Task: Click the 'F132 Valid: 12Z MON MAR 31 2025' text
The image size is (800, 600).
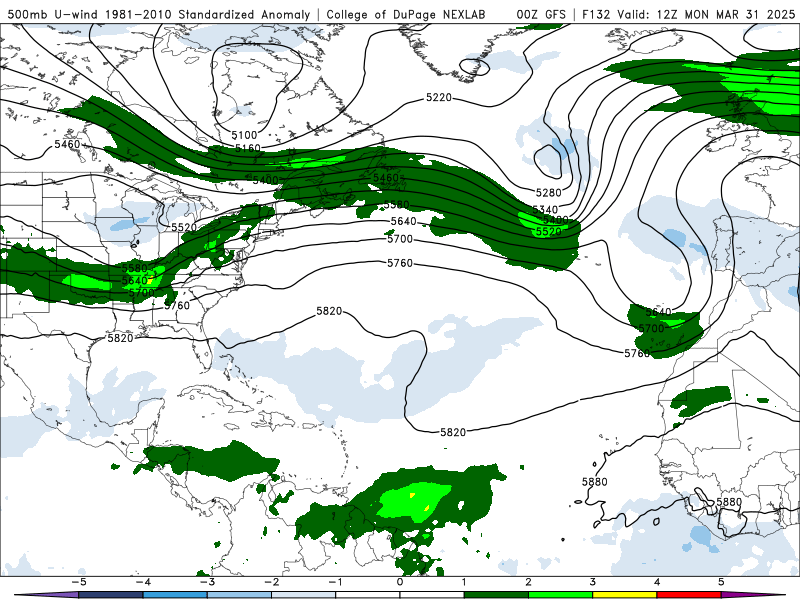Action: pos(688,14)
